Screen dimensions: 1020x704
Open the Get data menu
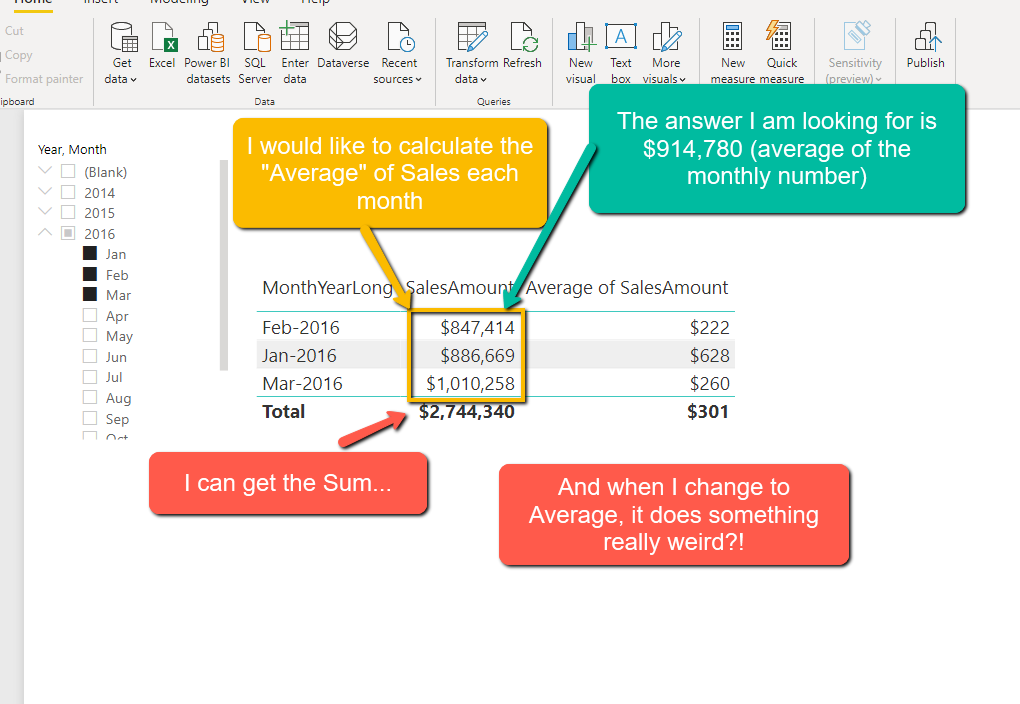120,52
